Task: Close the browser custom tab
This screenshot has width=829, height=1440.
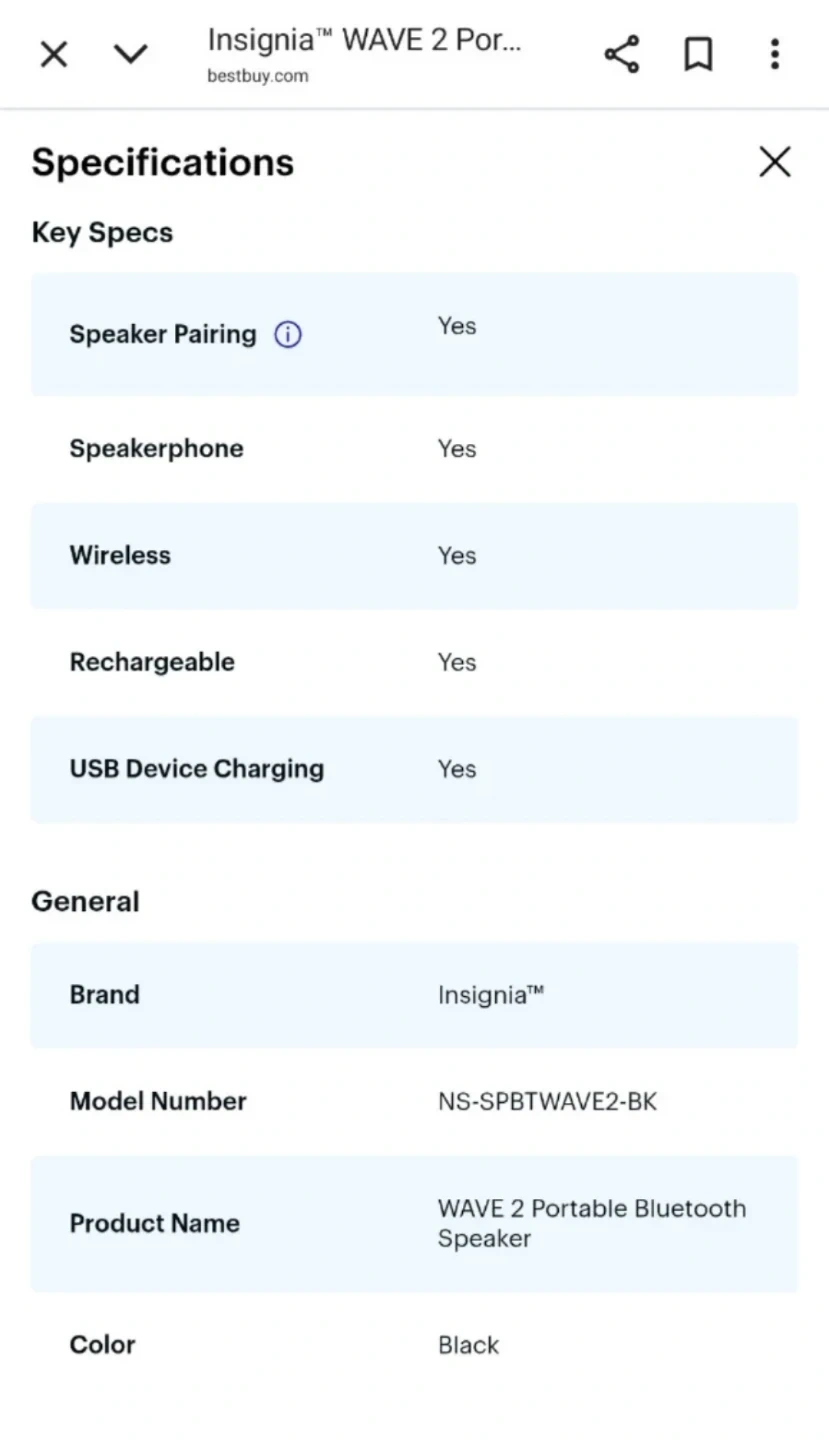Action: tap(54, 54)
